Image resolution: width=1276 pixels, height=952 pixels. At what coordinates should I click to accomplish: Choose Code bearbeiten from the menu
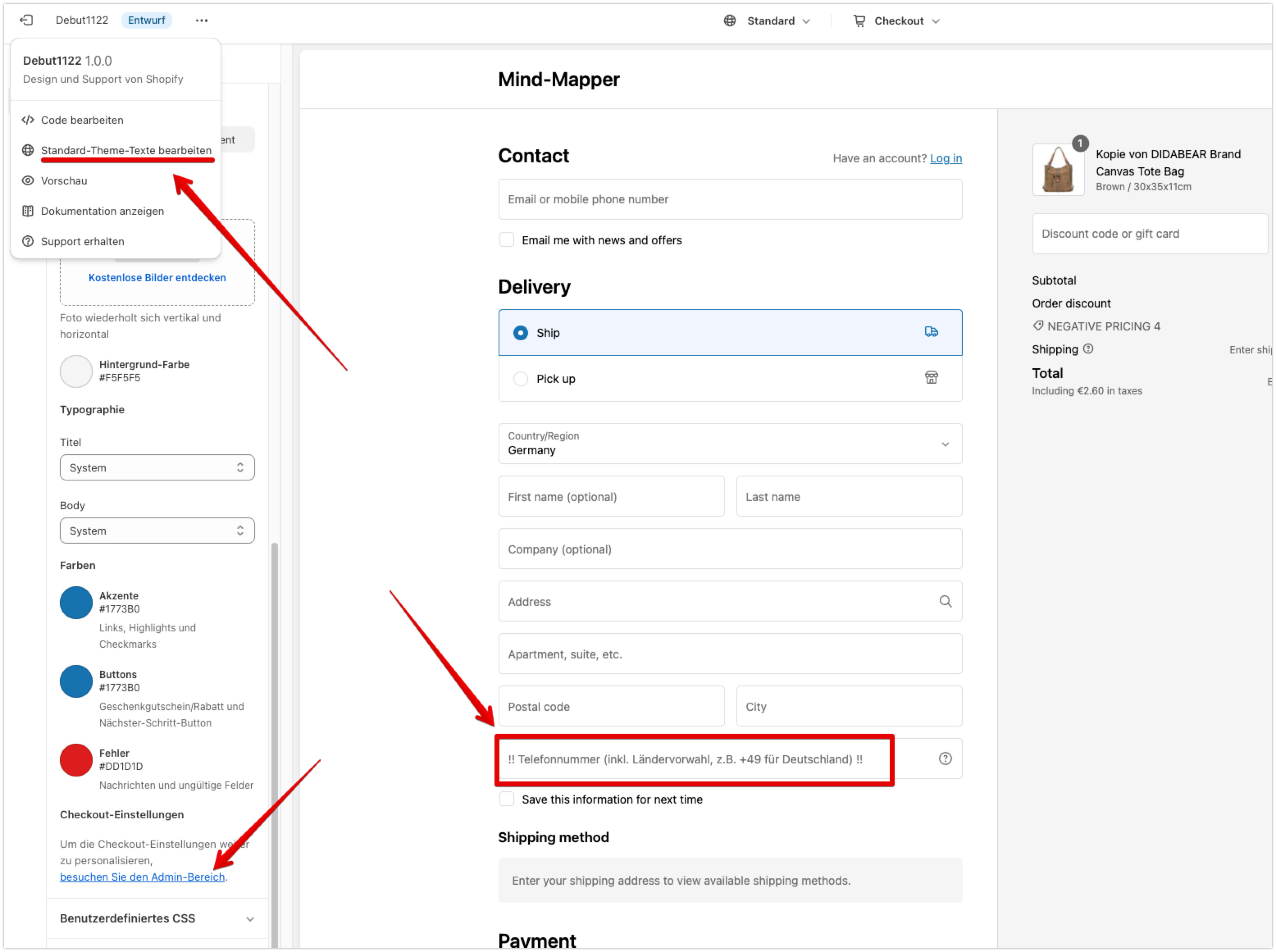pyautogui.click(x=82, y=120)
